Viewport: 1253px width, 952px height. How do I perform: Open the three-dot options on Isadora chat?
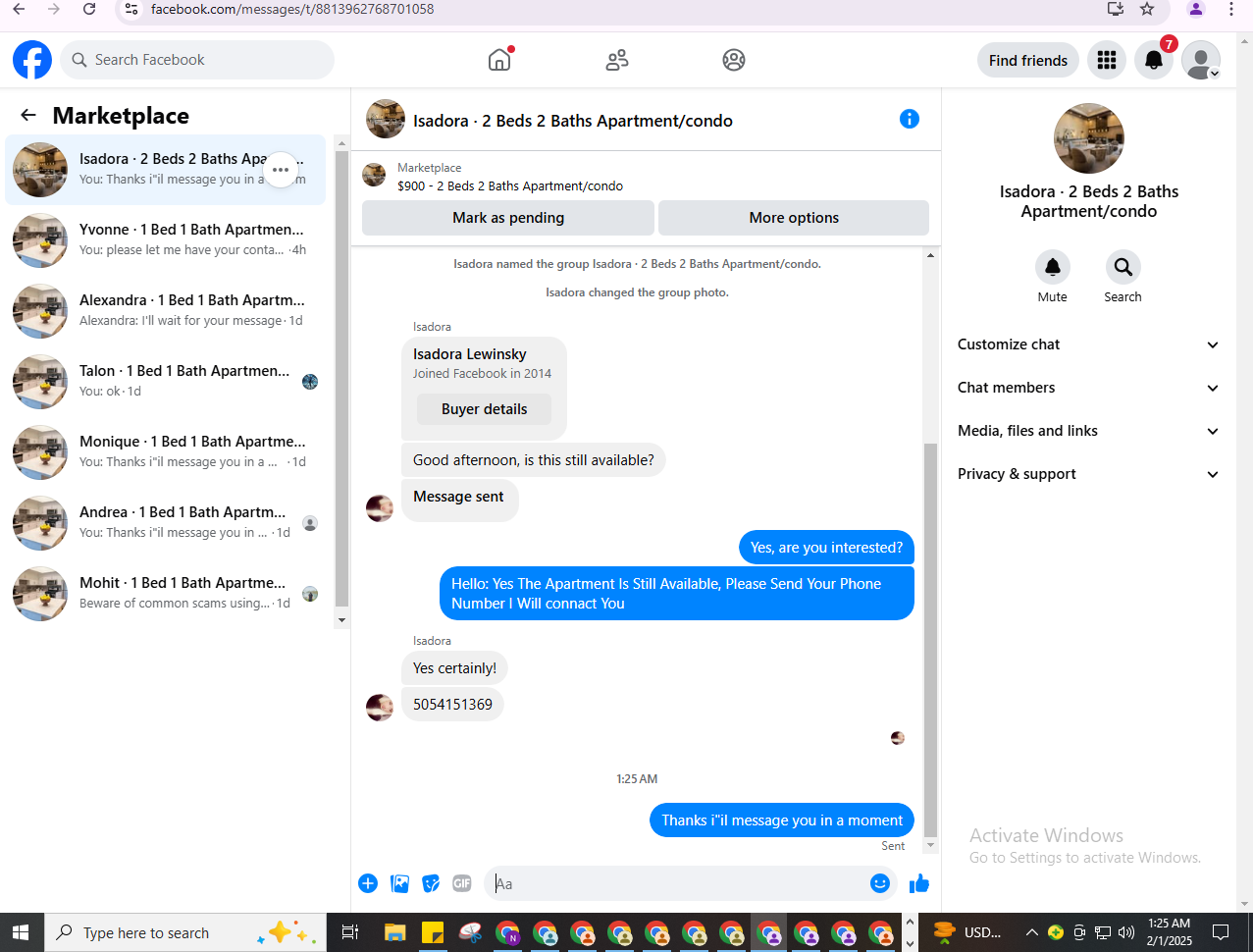coord(281,170)
